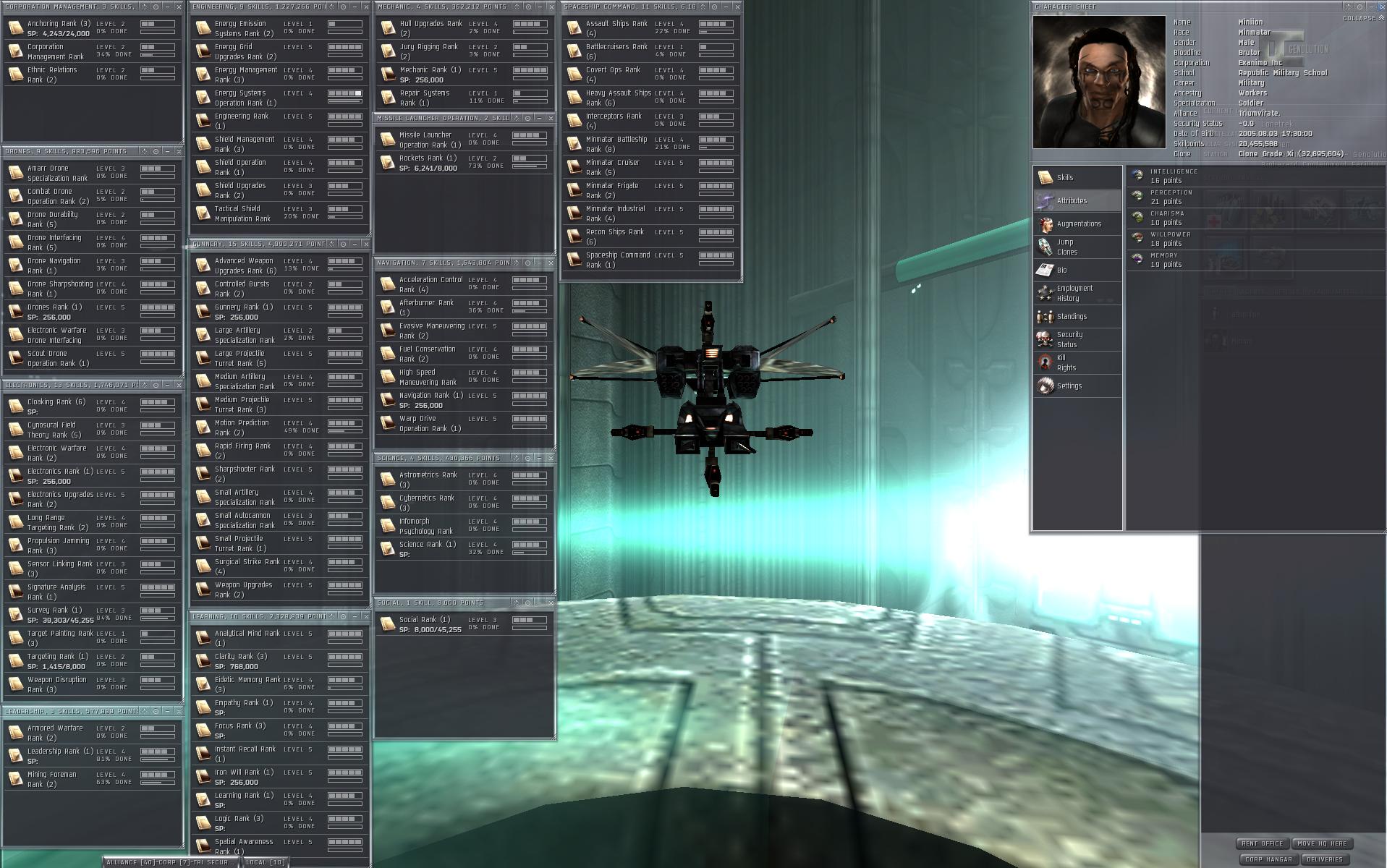Viewport: 1387px width, 868px height.
Task: Select the Social Rank (1) skill row
Action: [x=465, y=624]
